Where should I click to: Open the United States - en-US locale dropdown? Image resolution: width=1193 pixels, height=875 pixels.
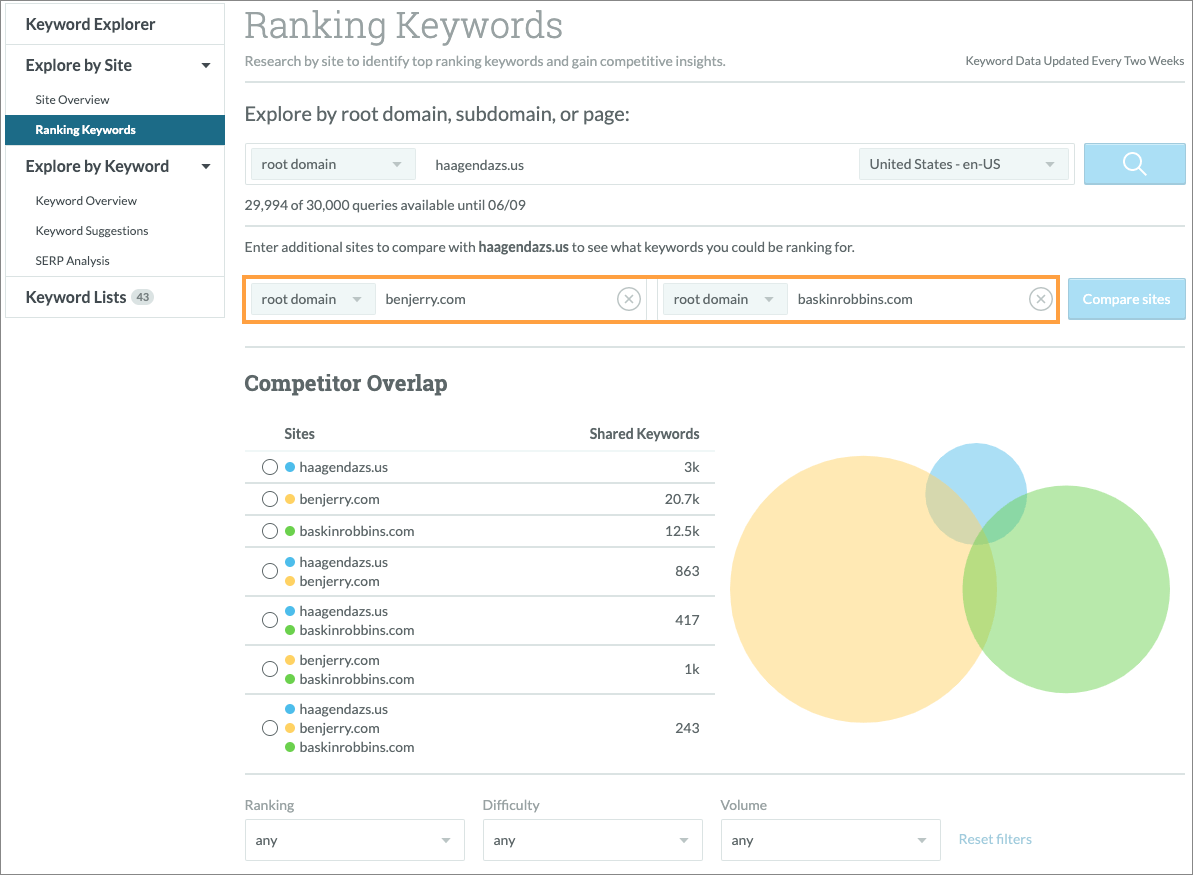pos(963,164)
